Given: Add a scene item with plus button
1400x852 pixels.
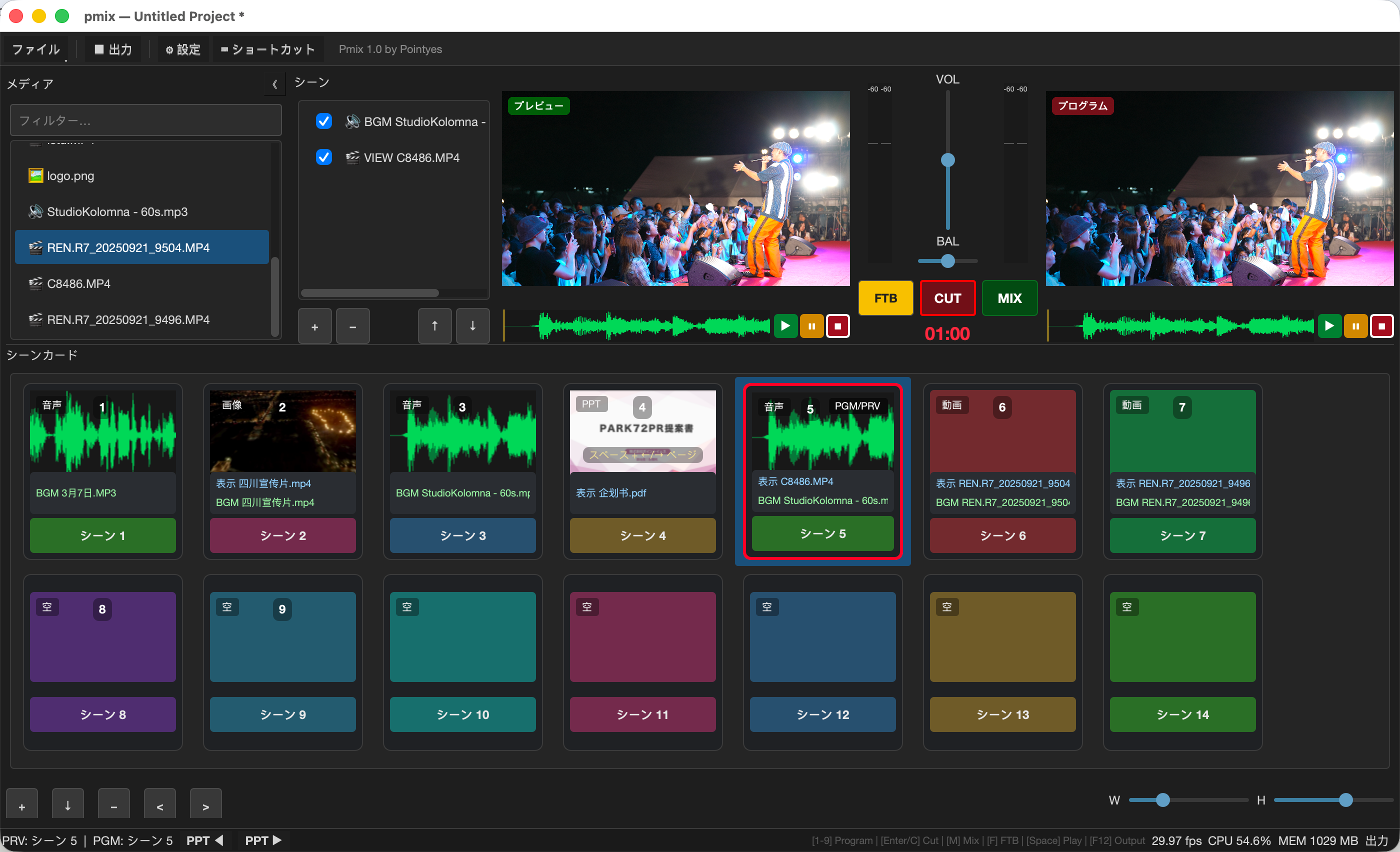Looking at the screenshot, I should click(315, 326).
